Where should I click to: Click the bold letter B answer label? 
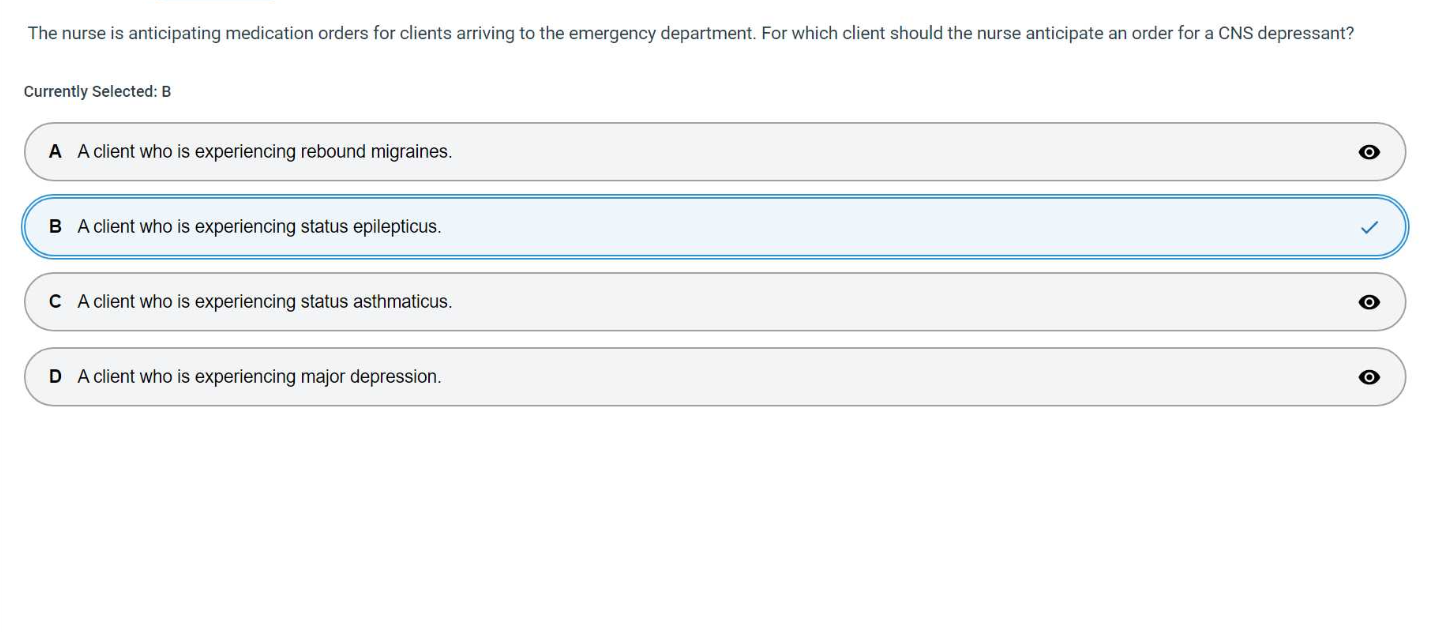[x=55, y=227]
